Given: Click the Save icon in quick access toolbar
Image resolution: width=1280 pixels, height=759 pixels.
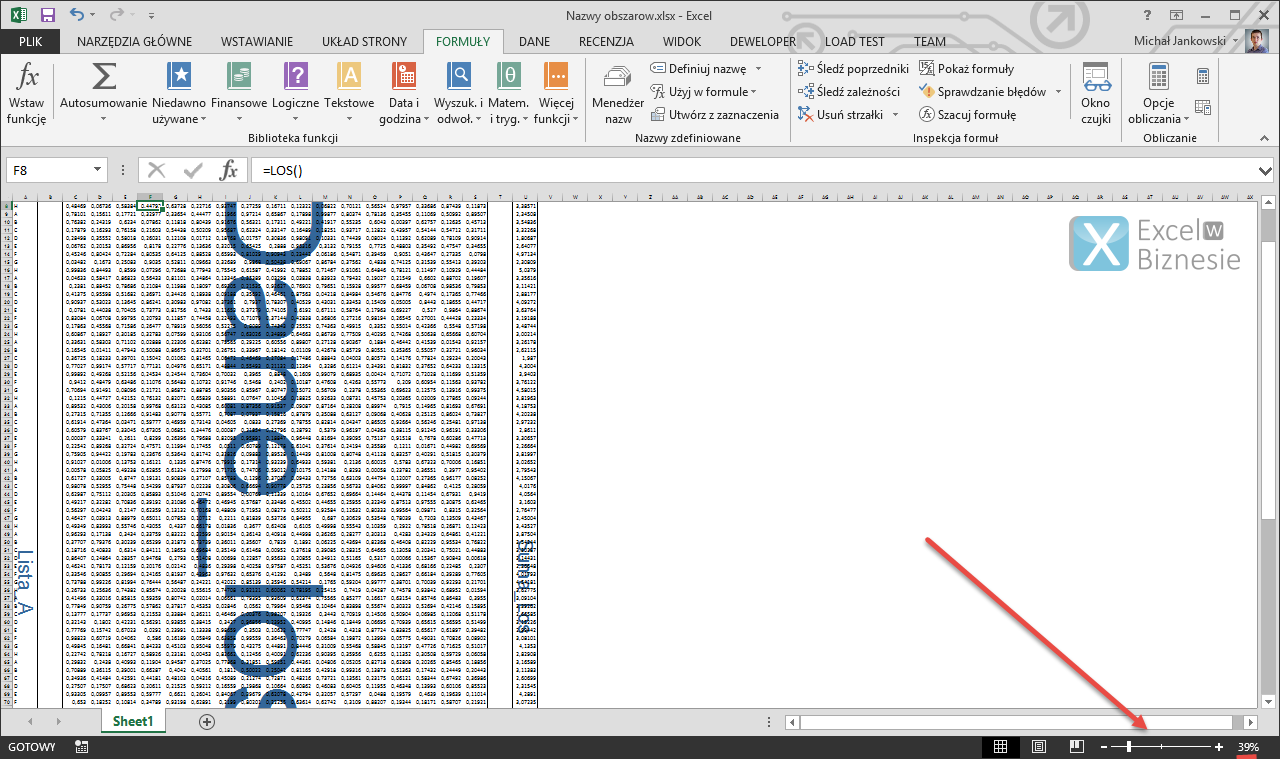Looking at the screenshot, I should (x=46, y=16).
